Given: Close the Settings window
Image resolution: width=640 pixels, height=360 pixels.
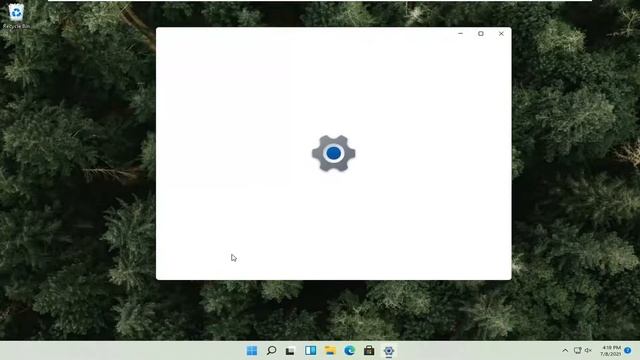Looking at the screenshot, I should pyautogui.click(x=501, y=33).
